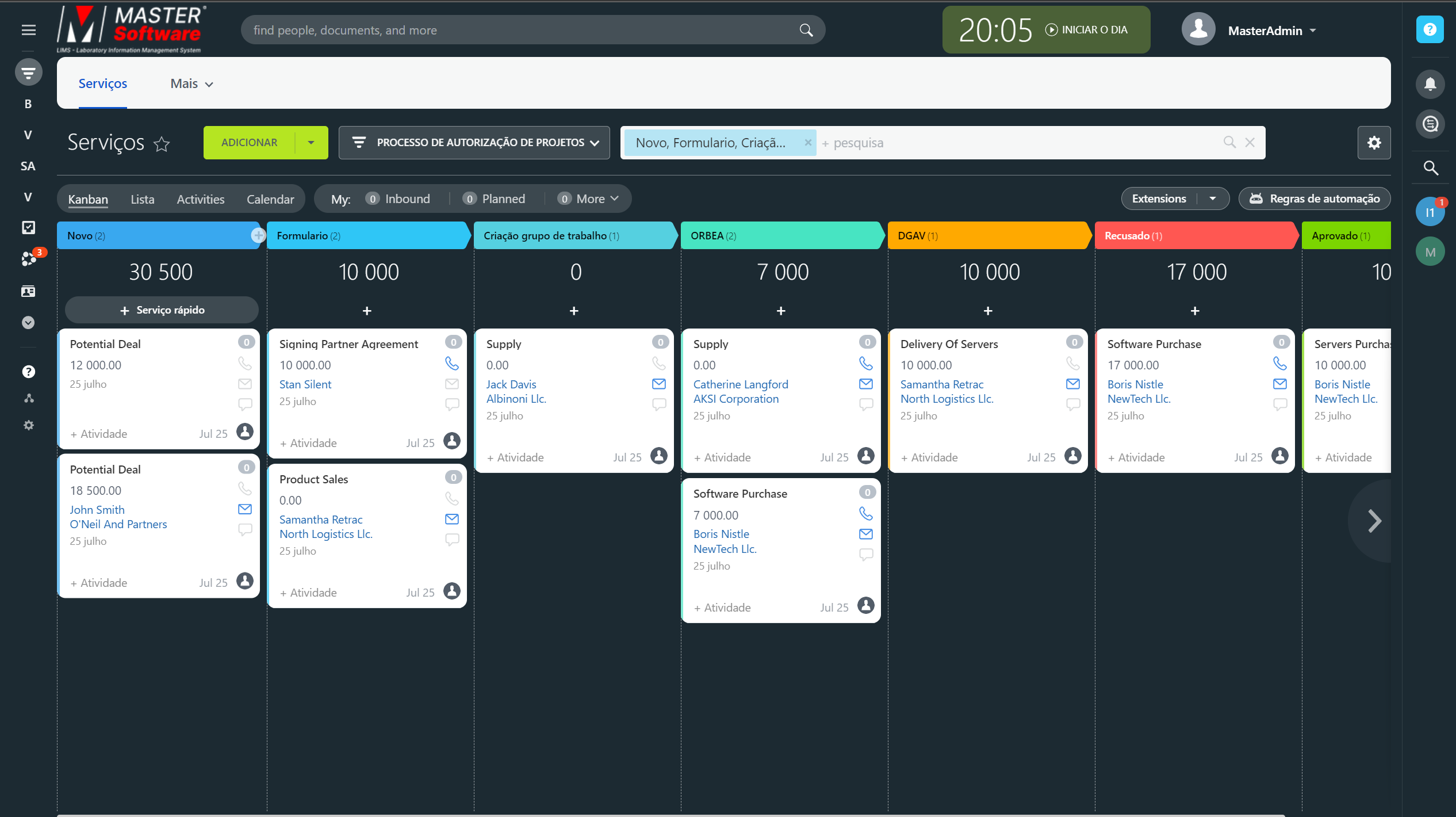Open the SA sidebar item

coord(28,166)
